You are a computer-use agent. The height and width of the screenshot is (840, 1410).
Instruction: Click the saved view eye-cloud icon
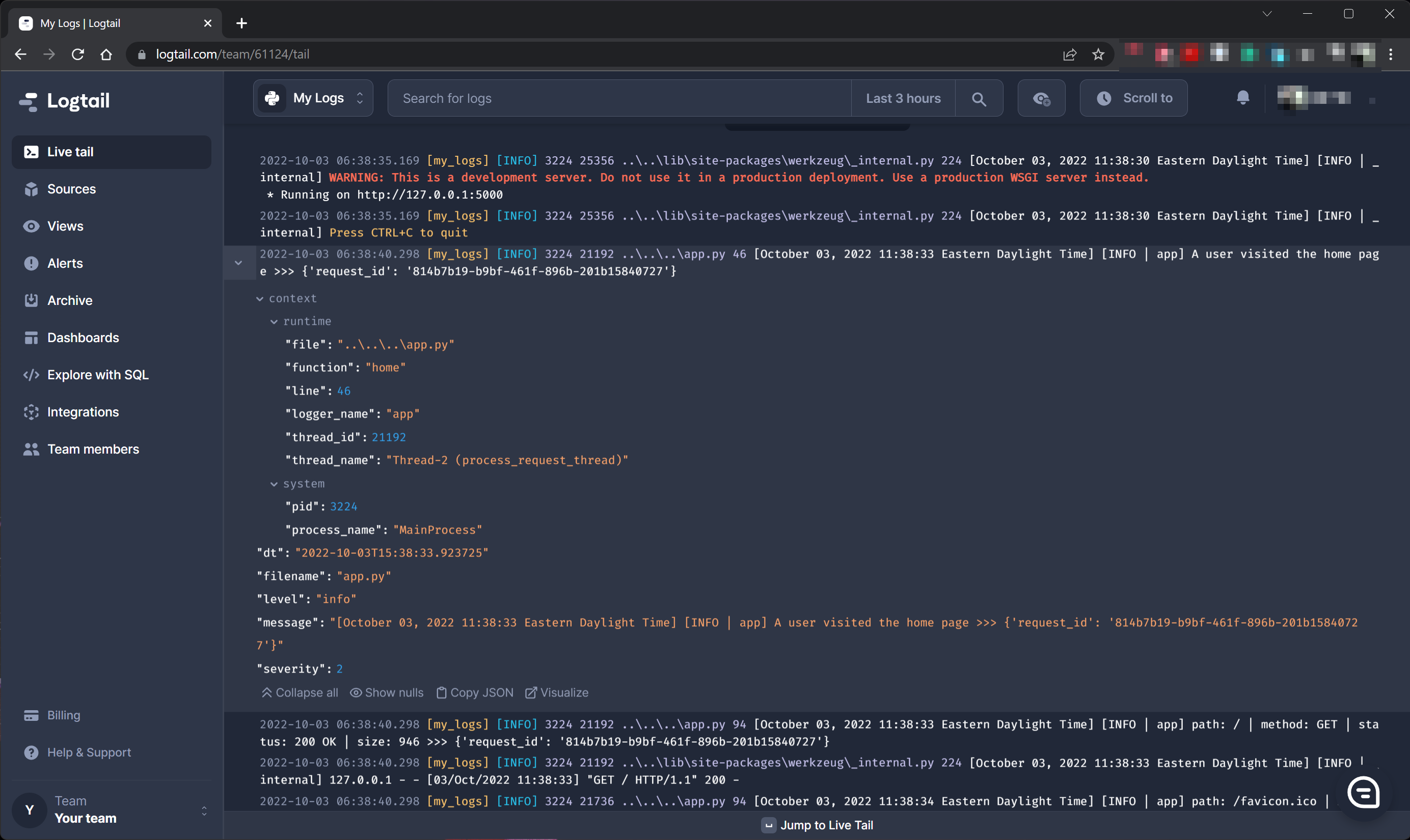click(x=1041, y=99)
